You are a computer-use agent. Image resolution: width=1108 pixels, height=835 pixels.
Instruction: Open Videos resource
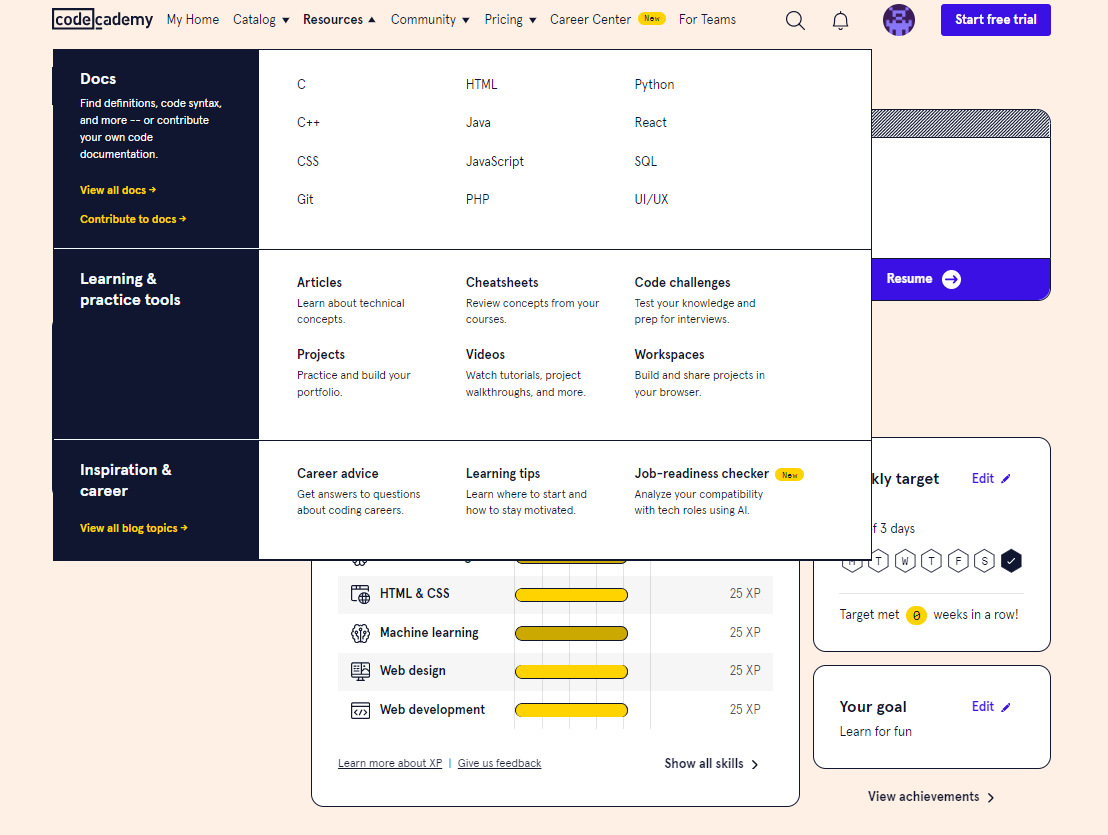coord(485,355)
